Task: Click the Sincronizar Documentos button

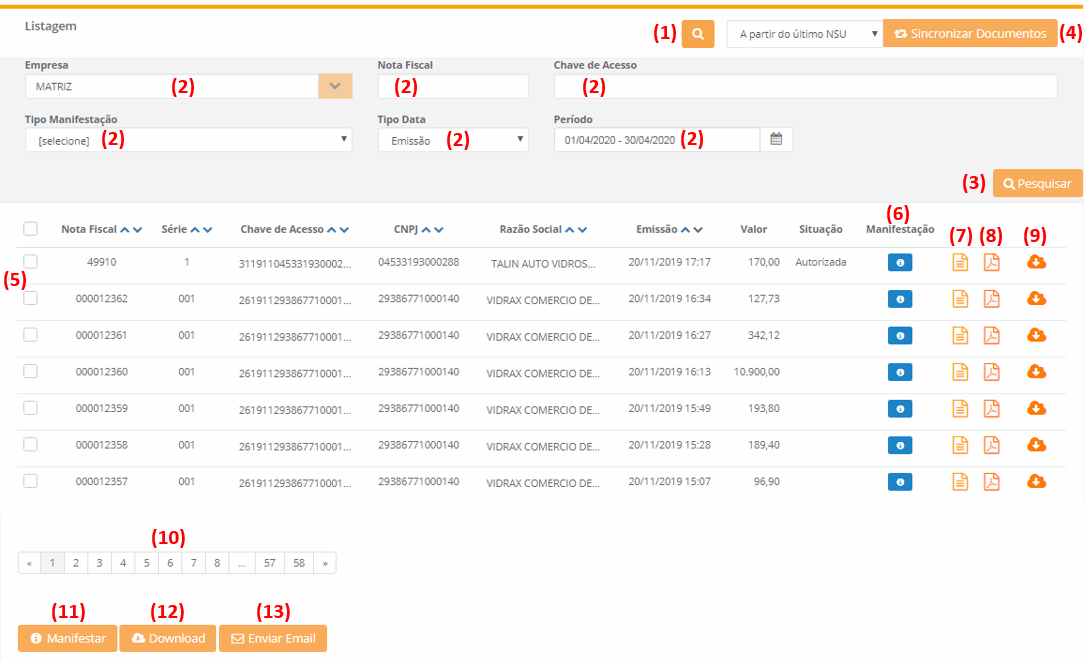Action: [x=970, y=33]
